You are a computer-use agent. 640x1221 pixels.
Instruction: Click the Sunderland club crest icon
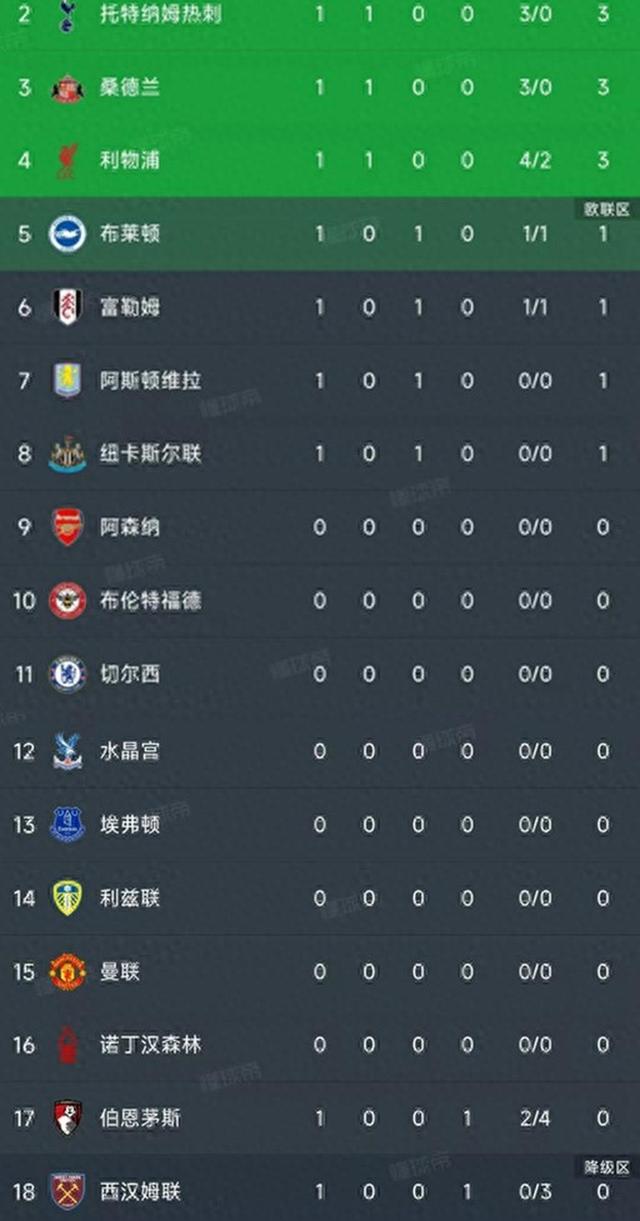[68, 88]
